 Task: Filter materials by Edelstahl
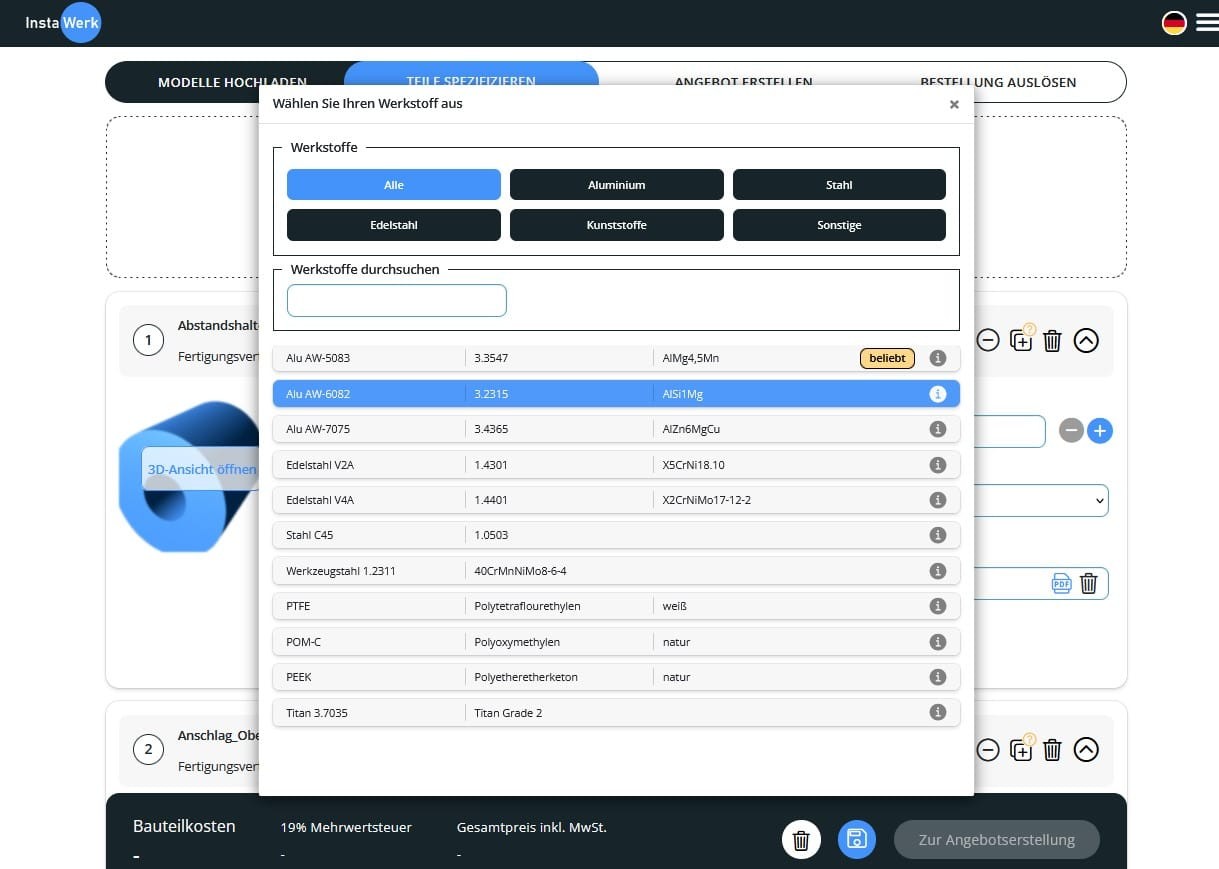tap(393, 225)
